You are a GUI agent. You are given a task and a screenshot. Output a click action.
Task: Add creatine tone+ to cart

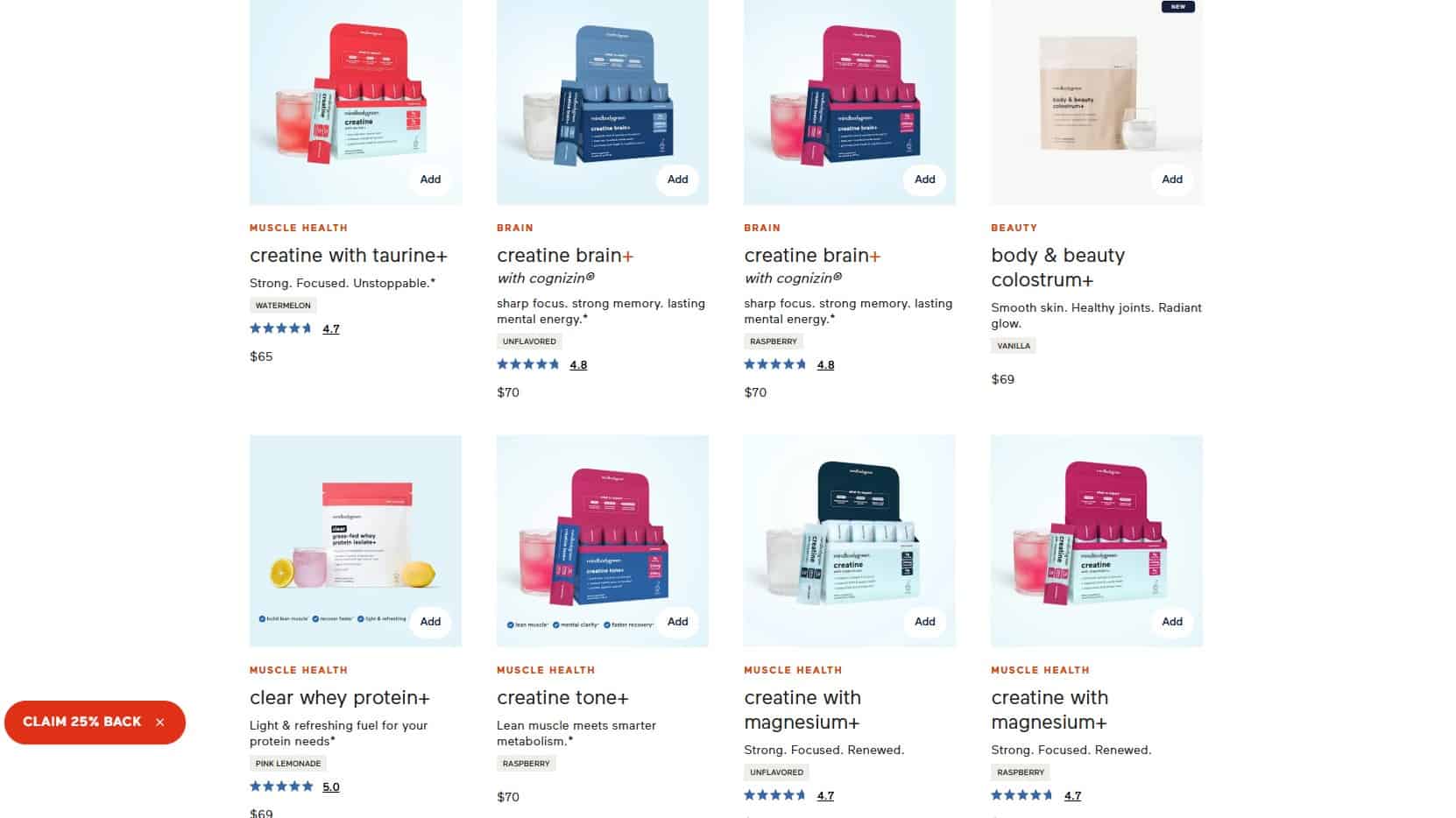point(677,622)
